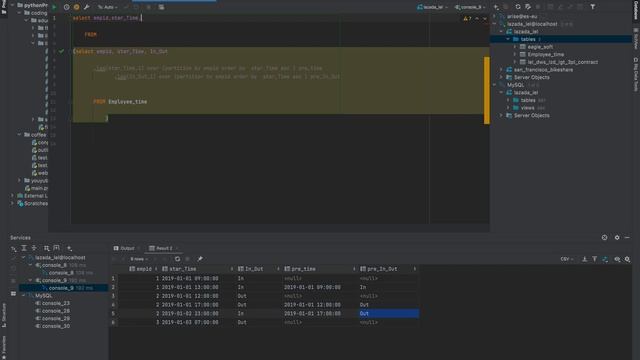640x360 pixels.
Task: Expand the san_francisco_bikeshare schema
Action: point(502,70)
